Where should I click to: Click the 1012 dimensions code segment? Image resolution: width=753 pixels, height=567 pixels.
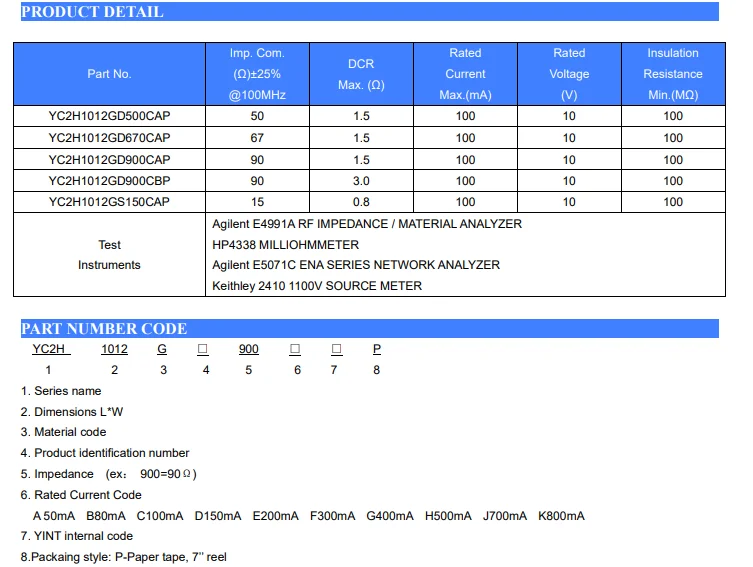(x=114, y=350)
